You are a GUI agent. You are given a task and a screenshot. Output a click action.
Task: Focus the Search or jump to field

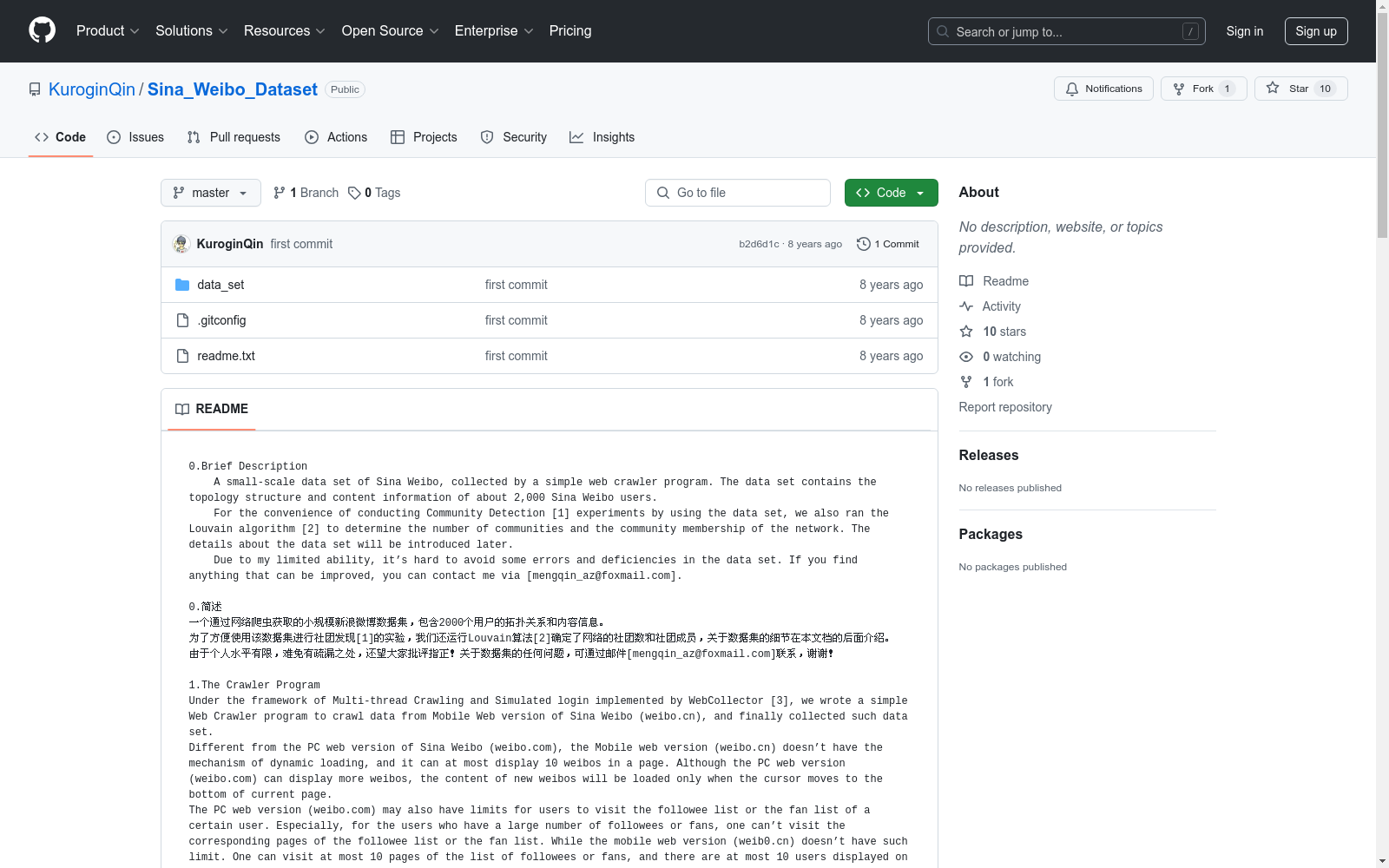click(x=1067, y=31)
